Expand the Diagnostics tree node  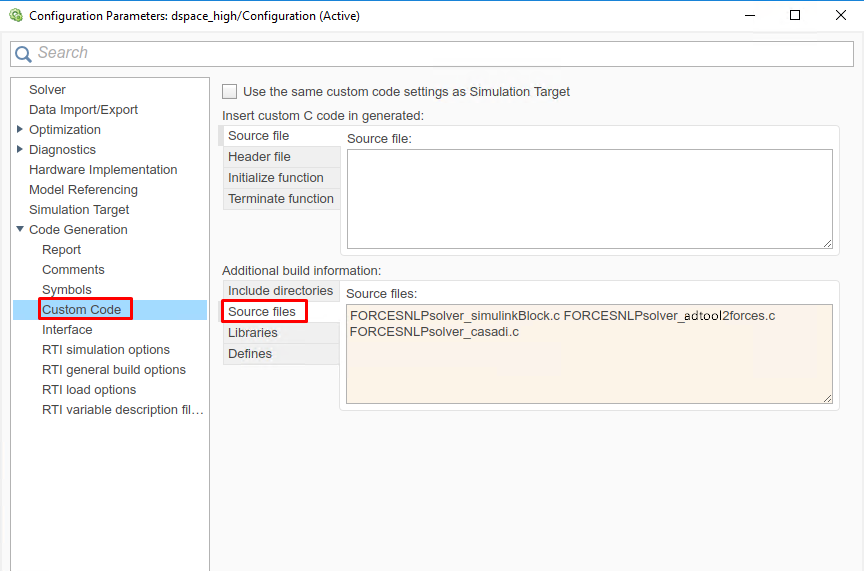(20, 150)
